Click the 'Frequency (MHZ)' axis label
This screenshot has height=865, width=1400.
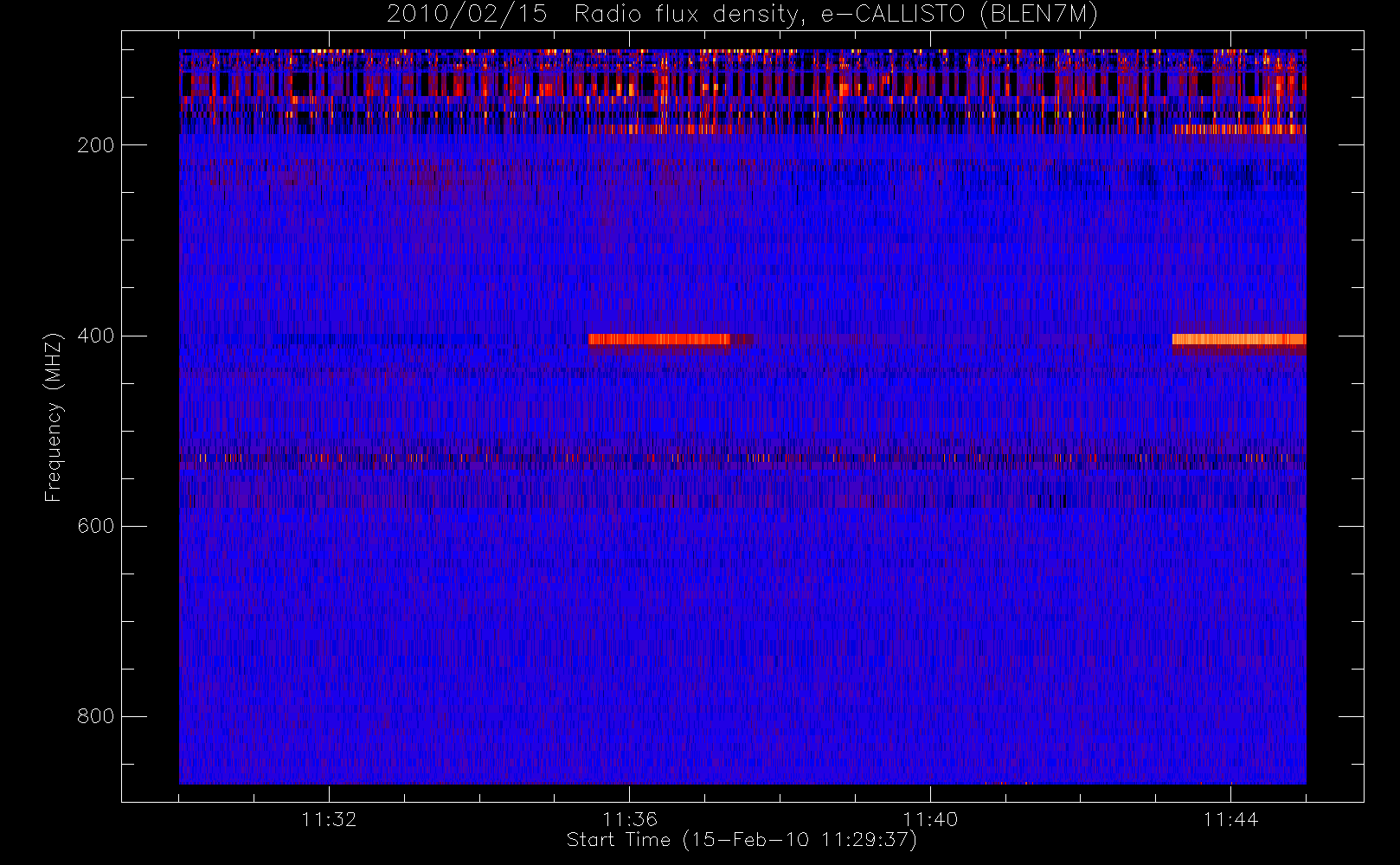pos(54,417)
